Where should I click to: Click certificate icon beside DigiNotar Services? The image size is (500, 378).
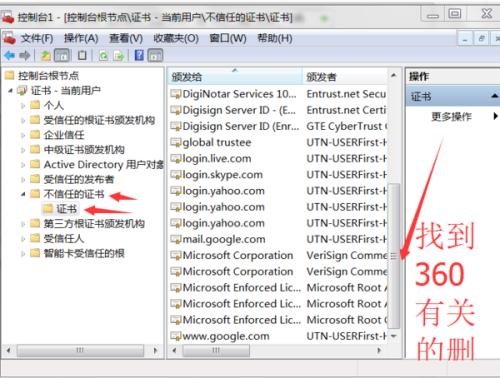click(176, 94)
